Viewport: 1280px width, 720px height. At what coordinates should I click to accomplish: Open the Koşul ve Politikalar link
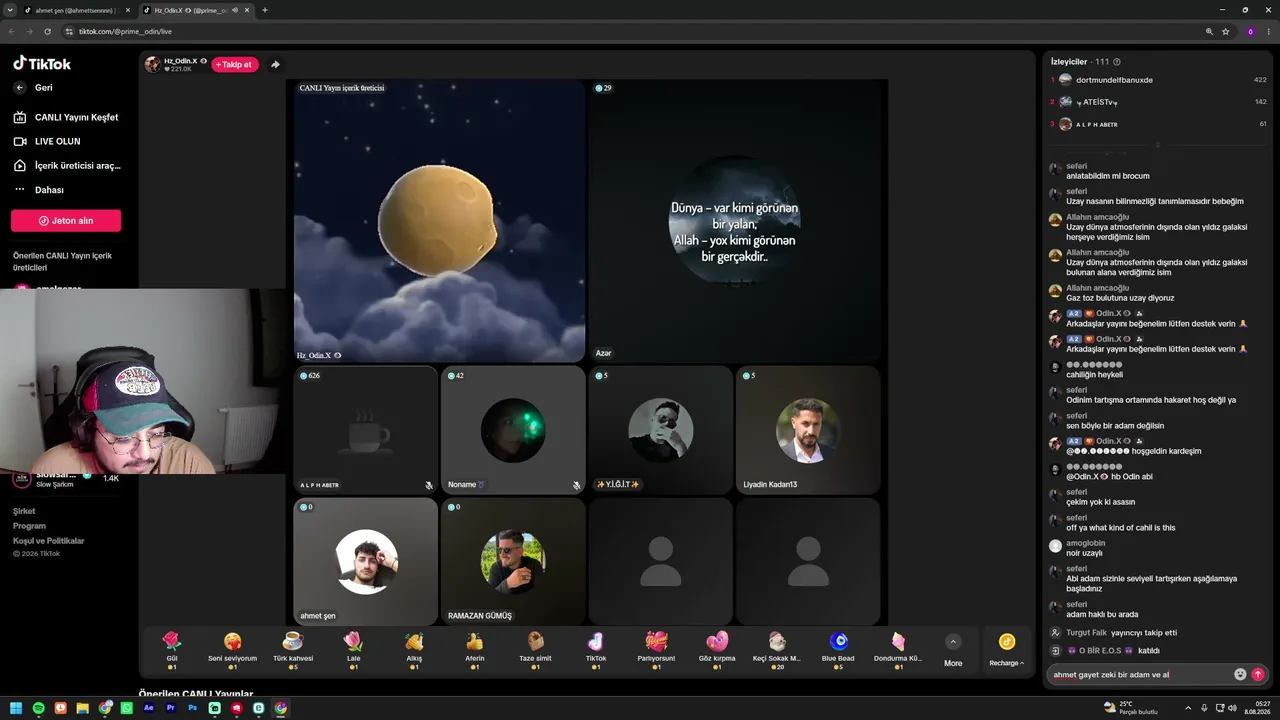click(49, 541)
